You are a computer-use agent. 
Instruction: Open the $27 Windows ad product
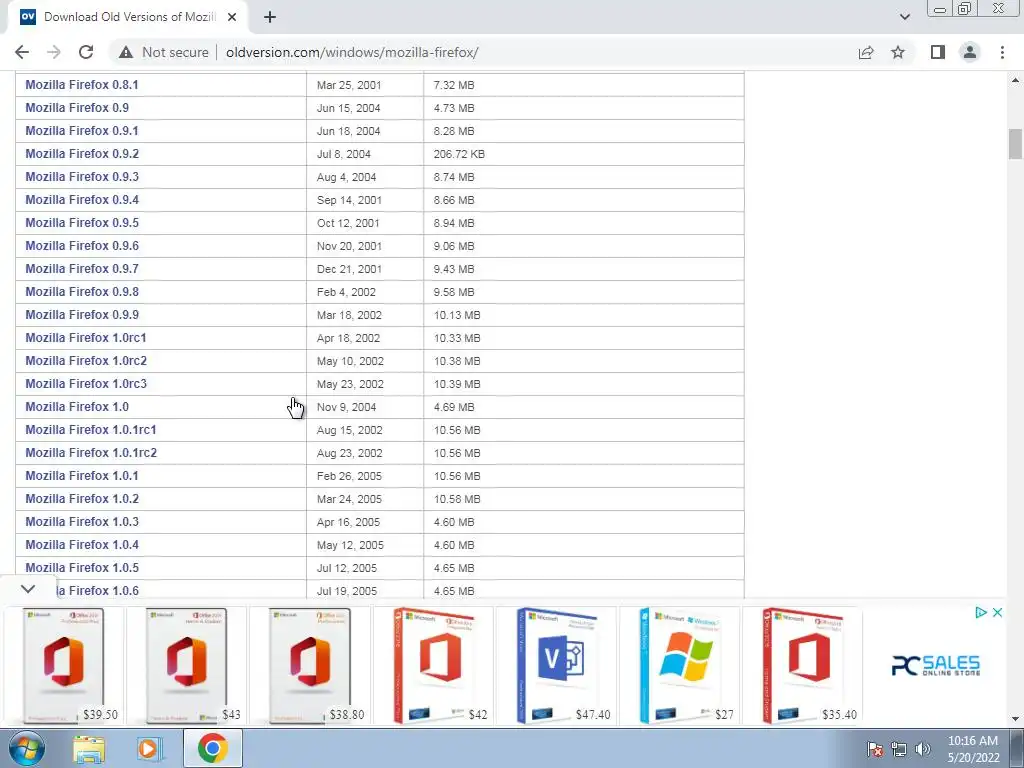[x=679, y=665]
